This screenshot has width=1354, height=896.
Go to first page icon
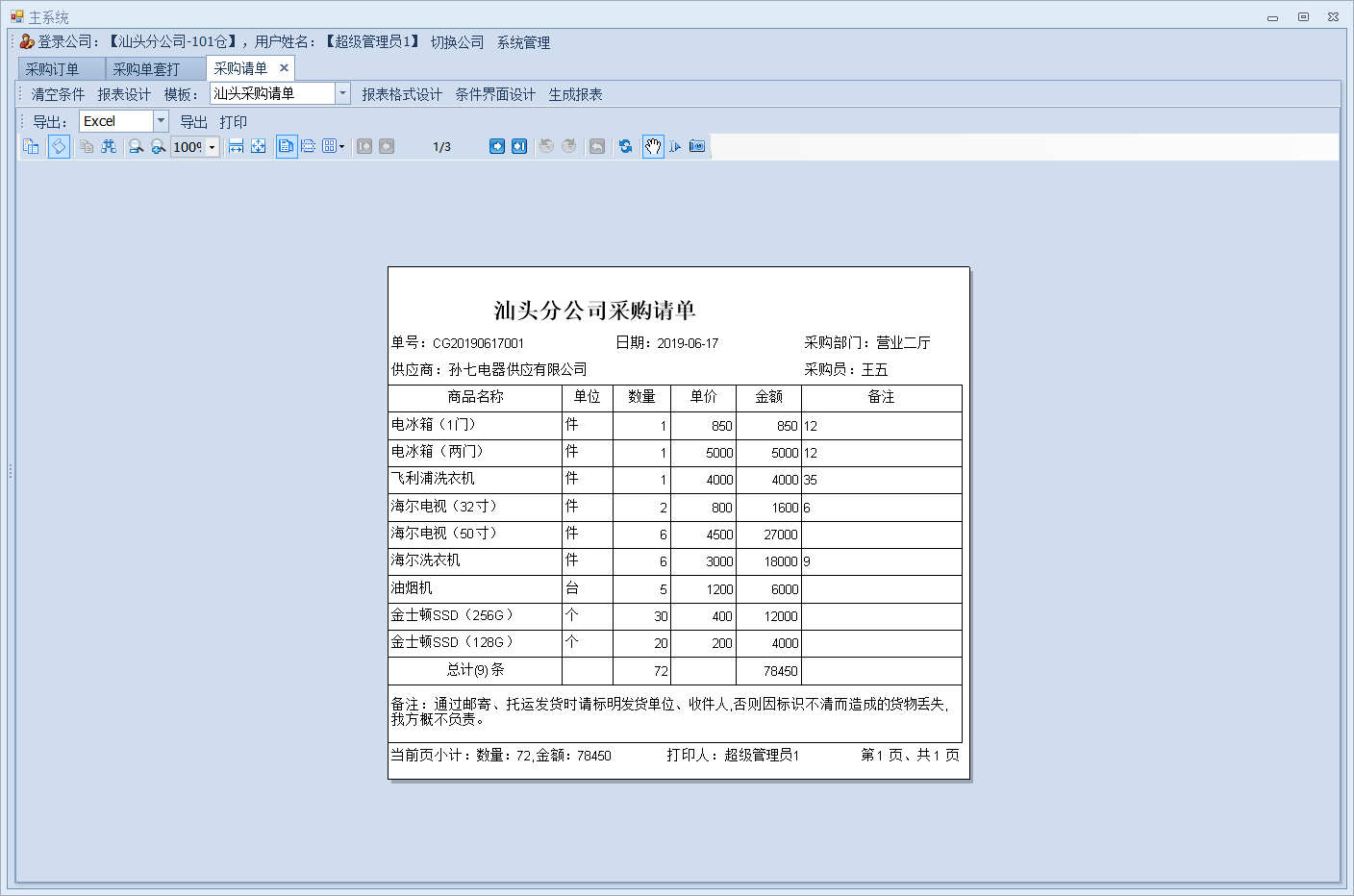click(x=364, y=146)
